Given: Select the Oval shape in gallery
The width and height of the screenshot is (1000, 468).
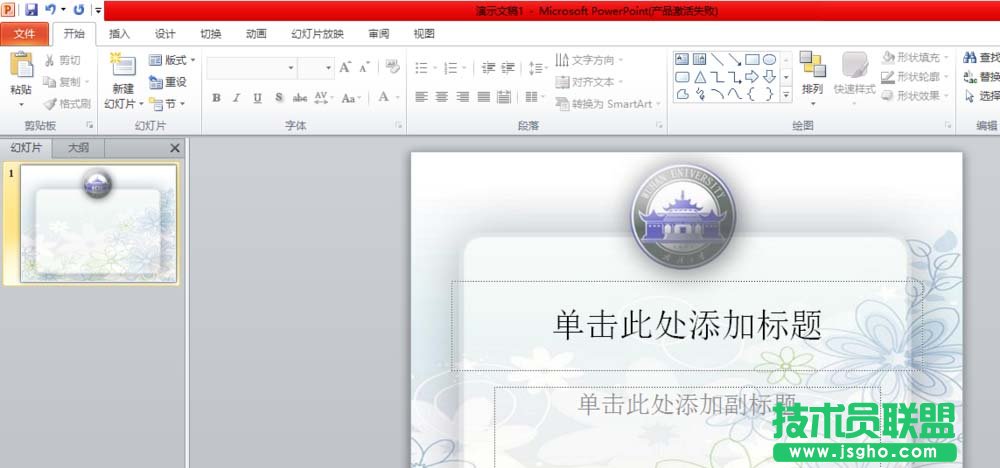Looking at the screenshot, I should (x=770, y=59).
